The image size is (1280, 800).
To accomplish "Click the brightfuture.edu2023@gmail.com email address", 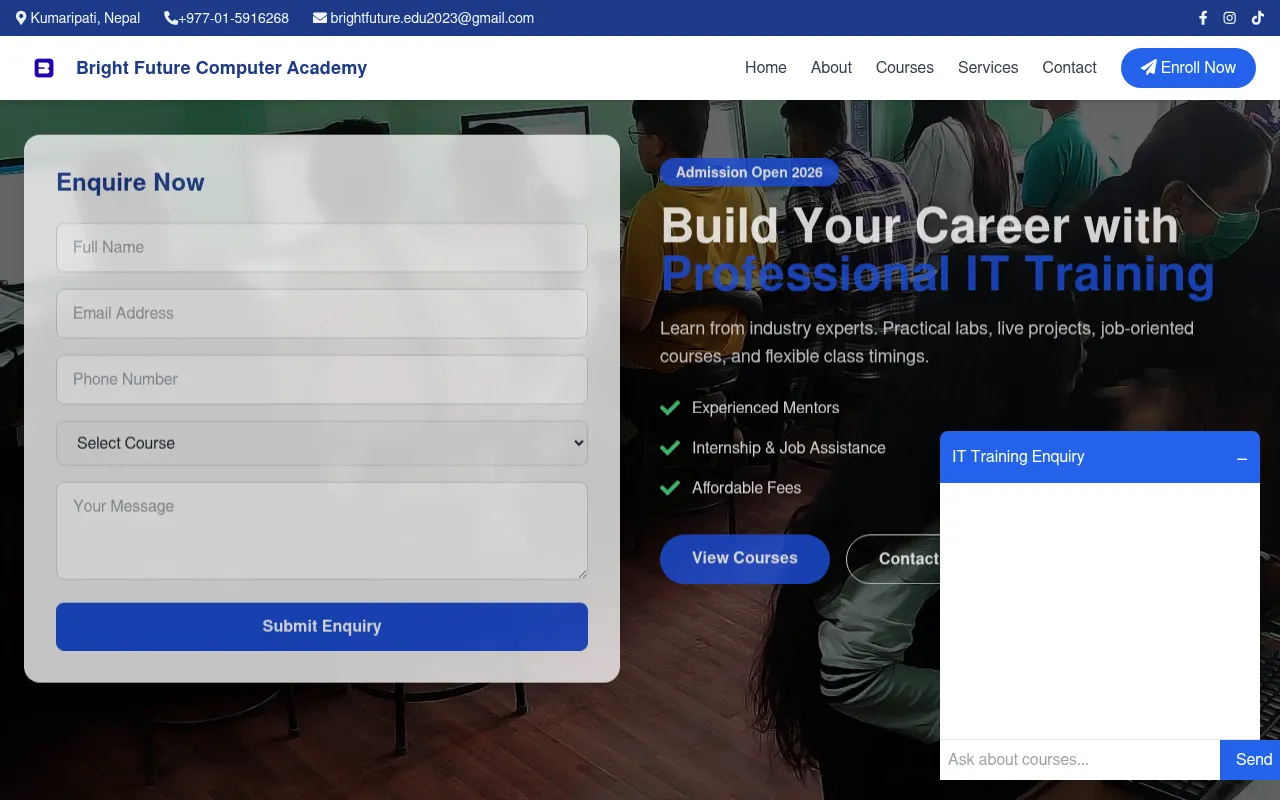I will [x=432, y=18].
